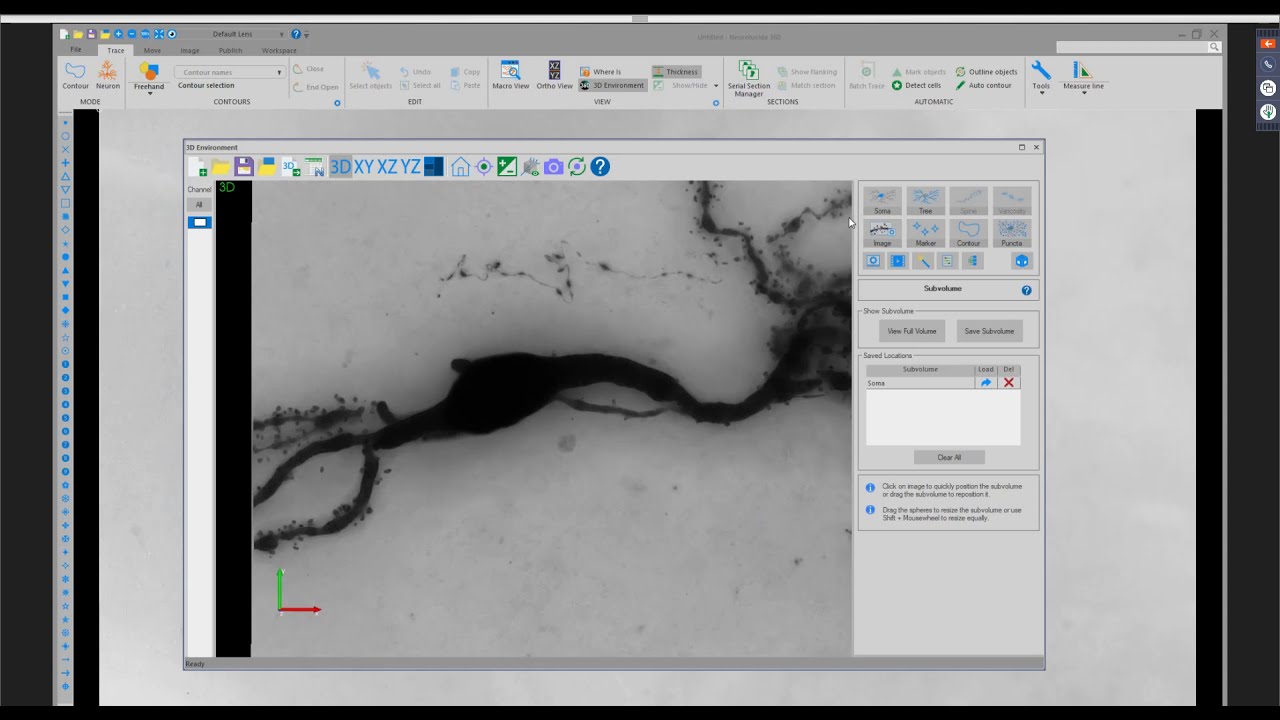Image resolution: width=1280 pixels, height=720 pixels.
Task: Expand the Tools dropdown
Action: tap(1041, 93)
